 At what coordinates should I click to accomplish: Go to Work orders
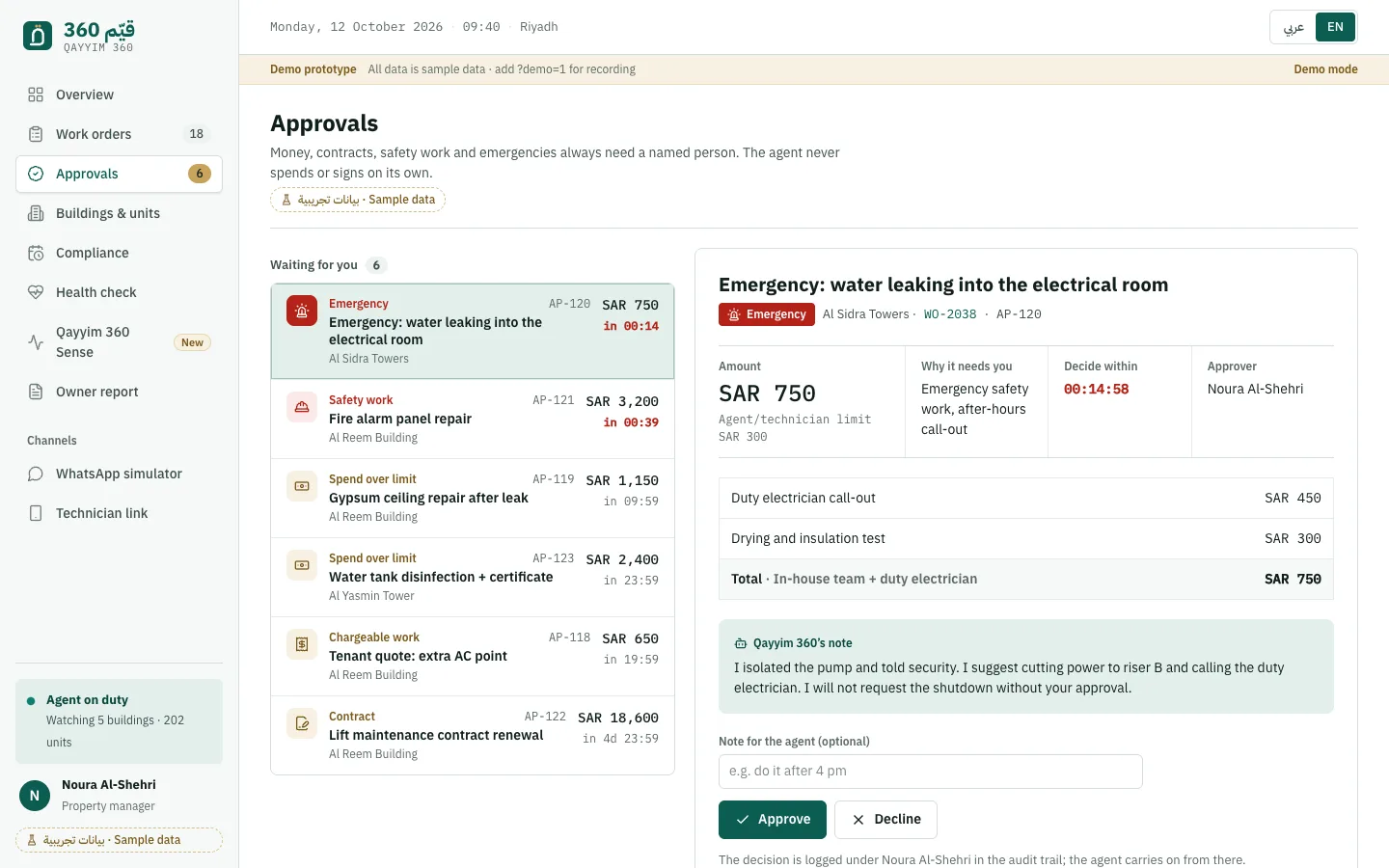[x=120, y=134]
